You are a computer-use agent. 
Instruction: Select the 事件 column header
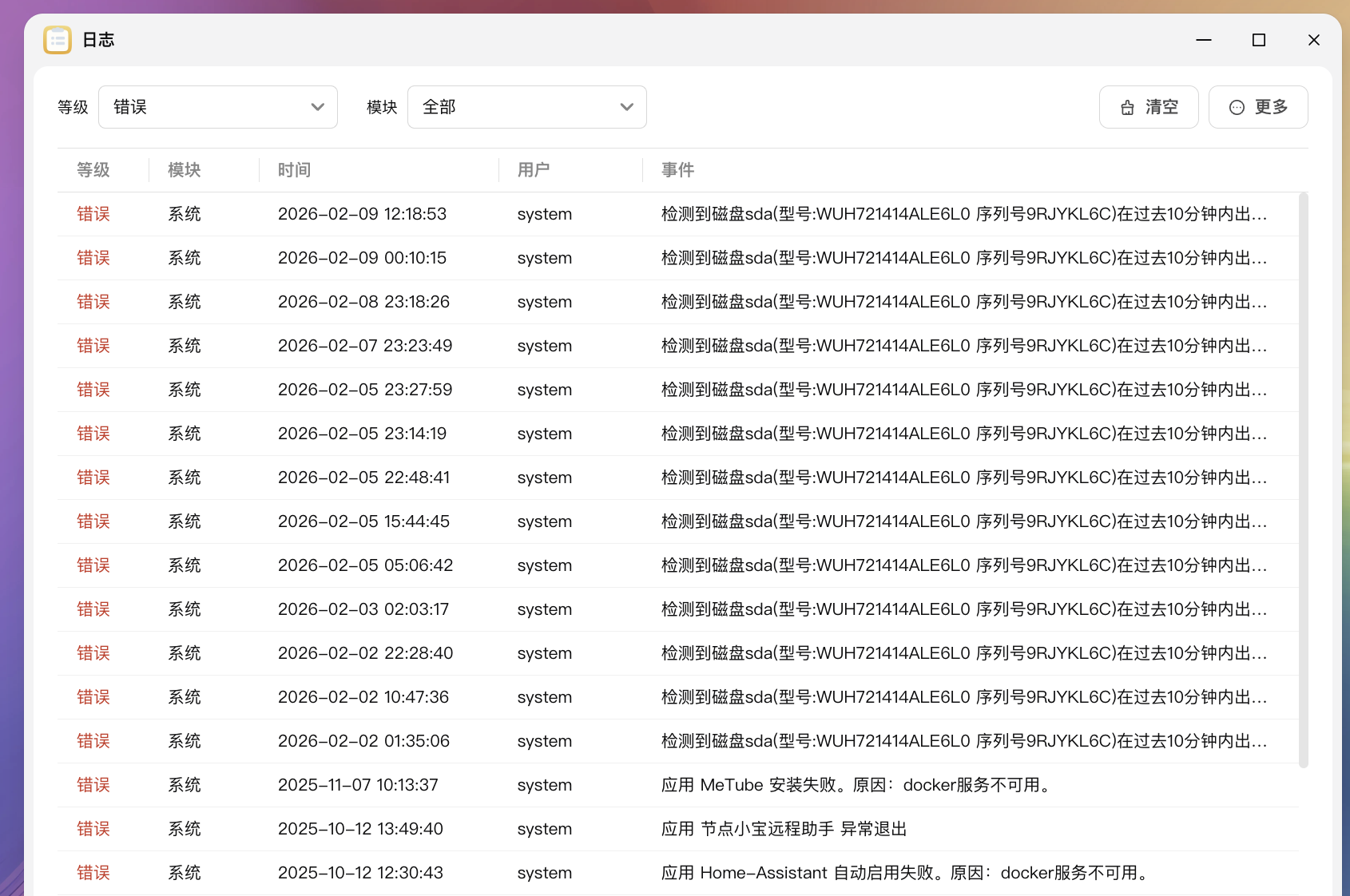[x=677, y=169]
